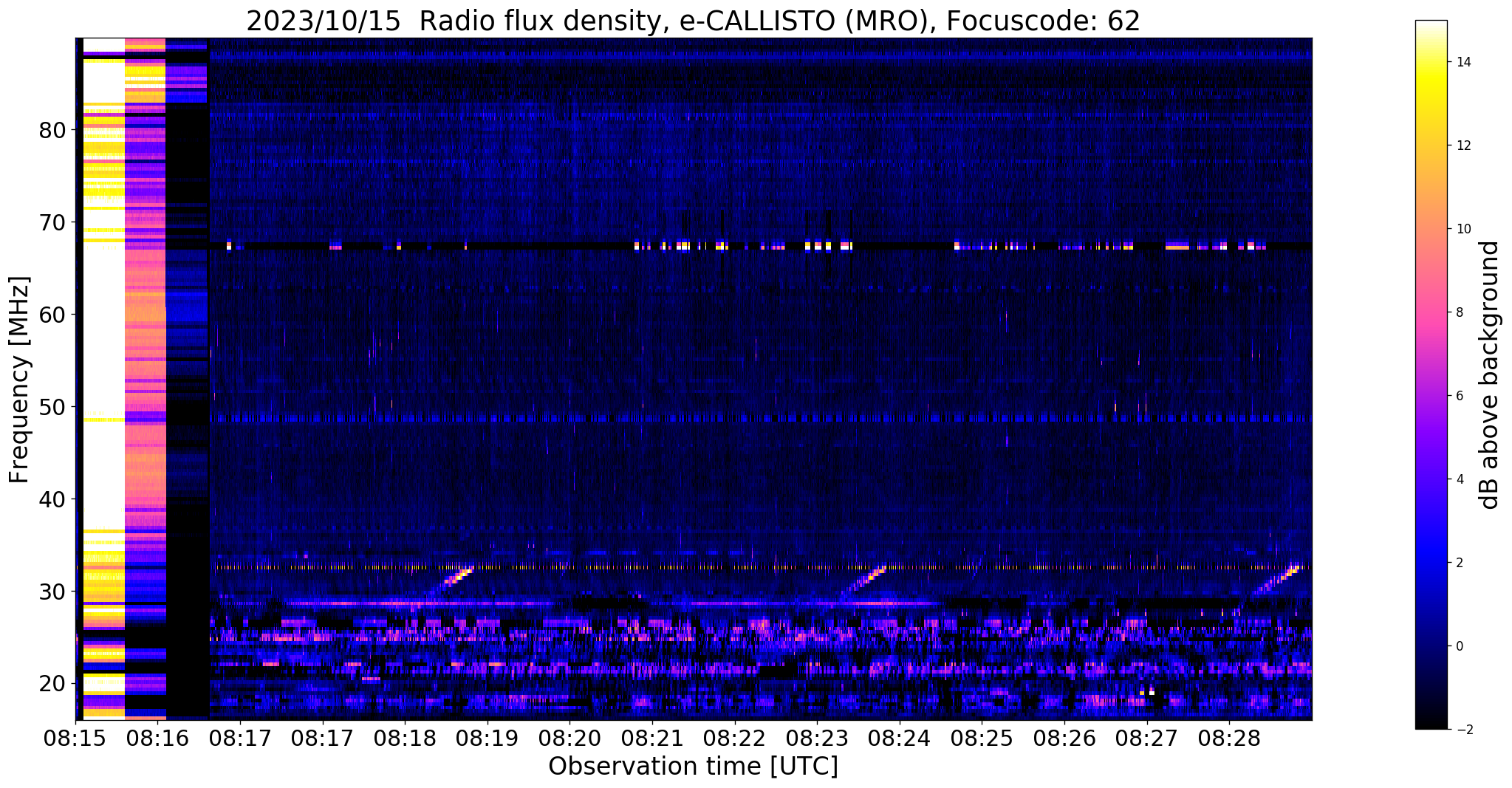The width and height of the screenshot is (1512, 788).
Task: Click the 70 tick on the frequency axis
Action: (52, 222)
